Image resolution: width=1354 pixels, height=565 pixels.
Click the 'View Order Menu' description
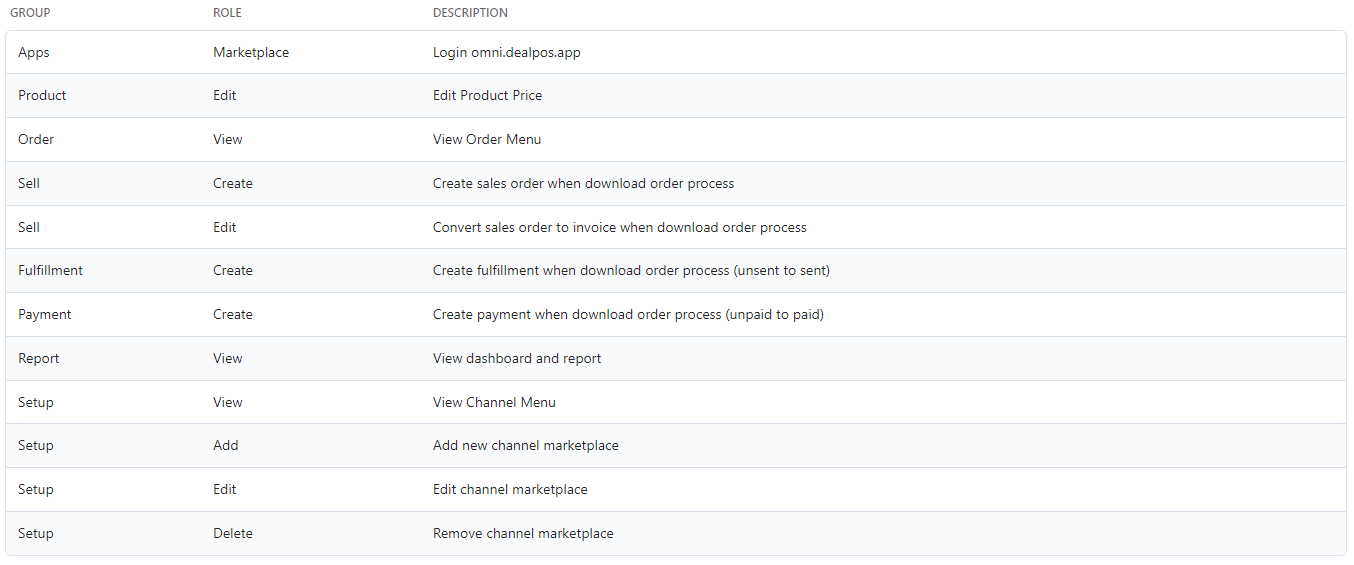(x=487, y=139)
